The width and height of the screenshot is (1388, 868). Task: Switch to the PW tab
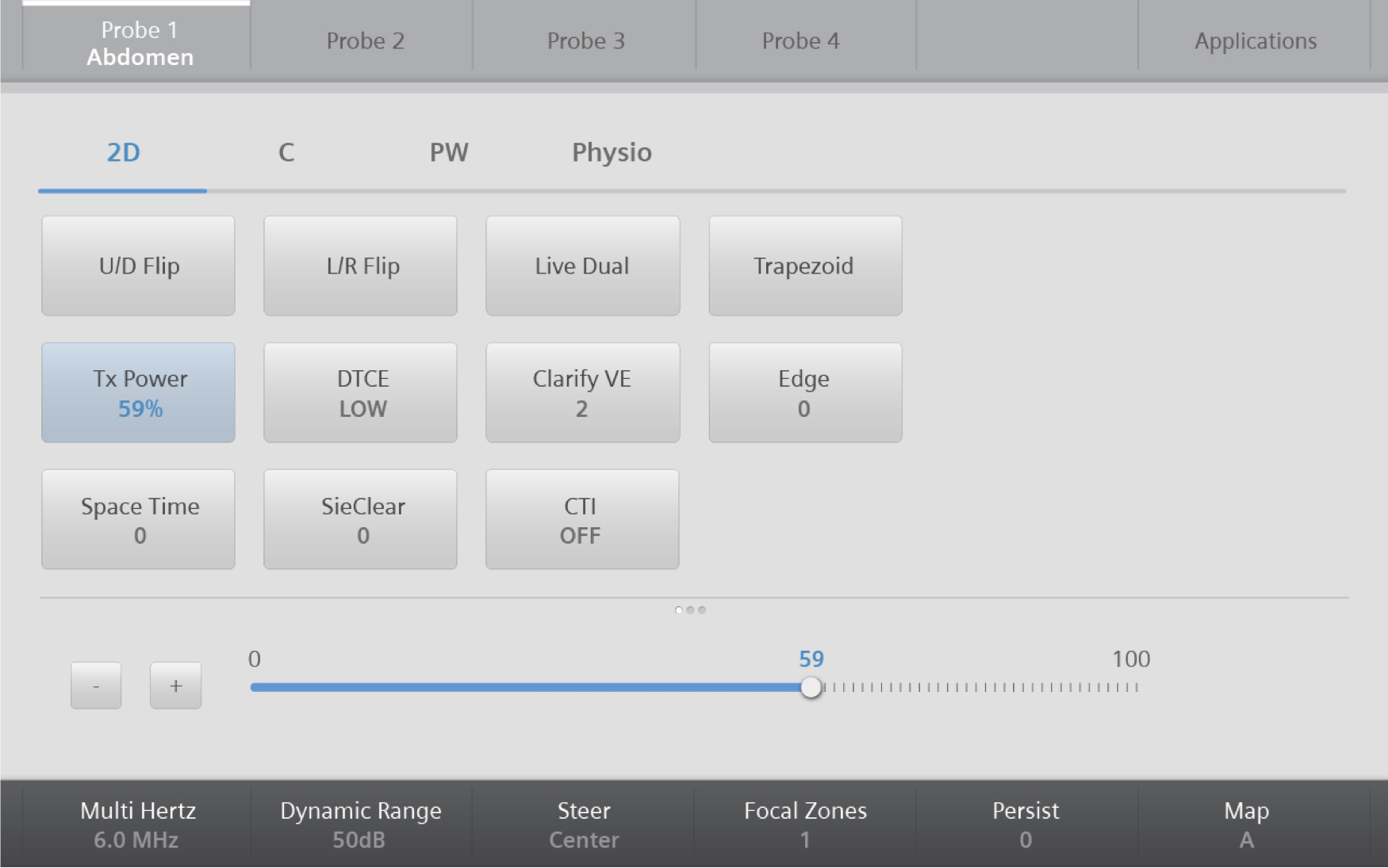pos(449,152)
